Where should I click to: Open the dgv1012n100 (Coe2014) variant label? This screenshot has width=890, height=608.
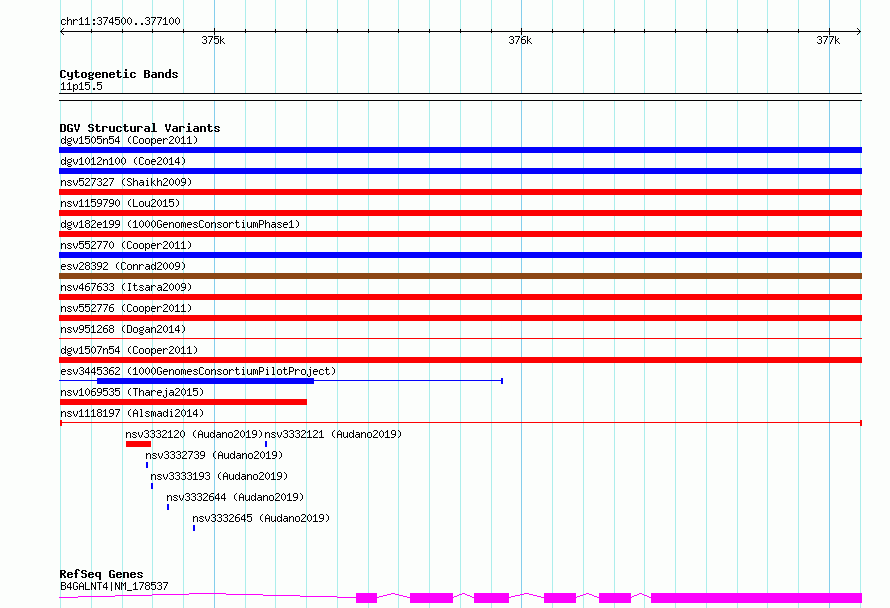click(x=123, y=161)
